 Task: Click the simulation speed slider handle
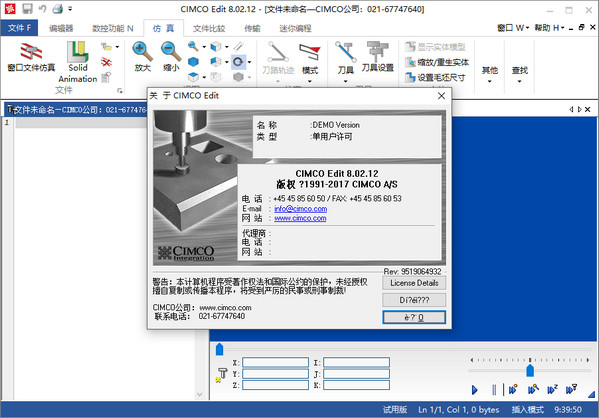[530, 370]
